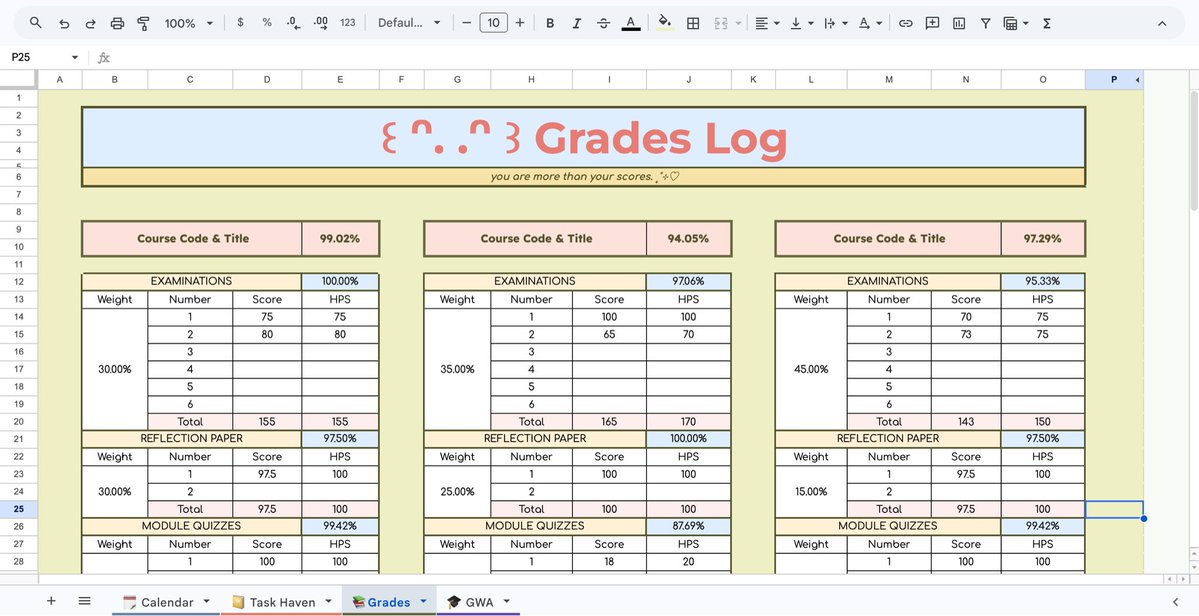Select the 97.29% course grade cell
This screenshot has height=616, width=1199.
click(1042, 238)
